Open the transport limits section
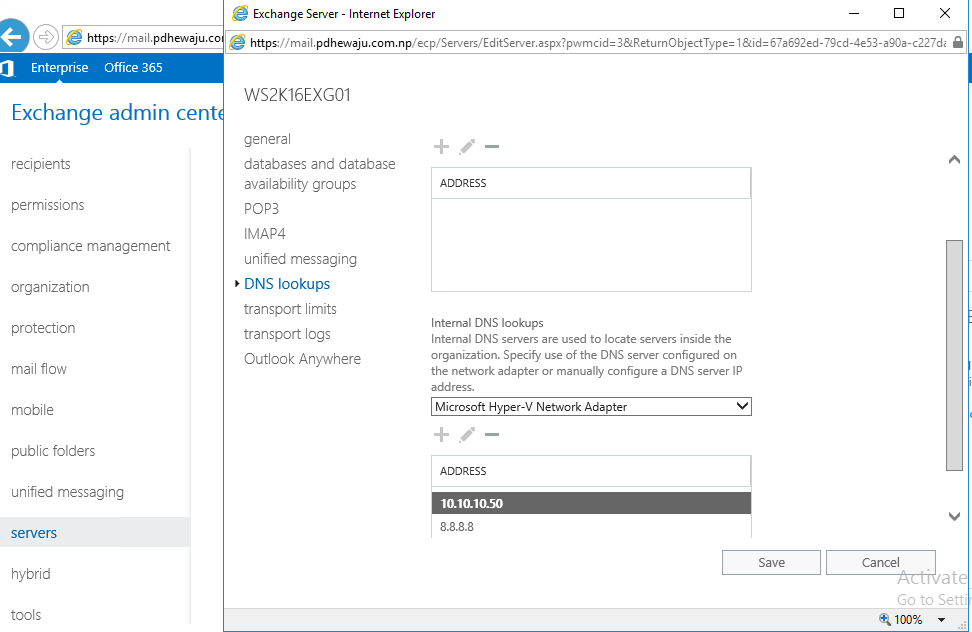 290,309
